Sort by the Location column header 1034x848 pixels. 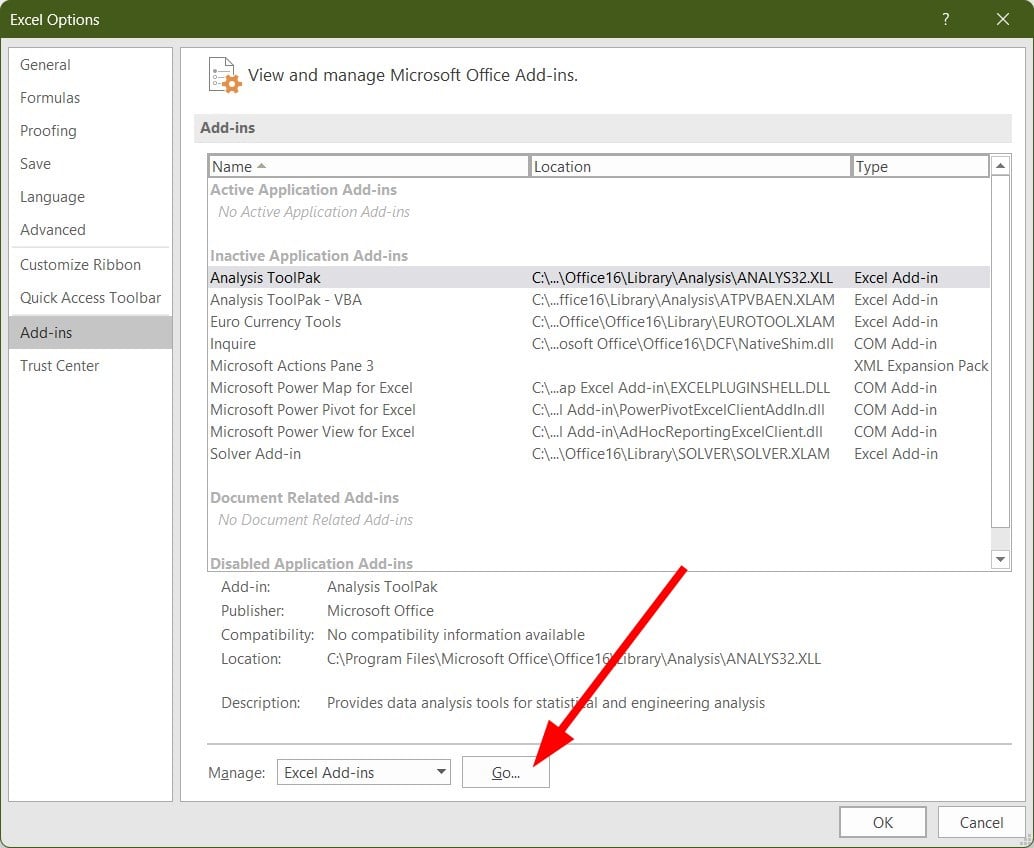(690, 166)
